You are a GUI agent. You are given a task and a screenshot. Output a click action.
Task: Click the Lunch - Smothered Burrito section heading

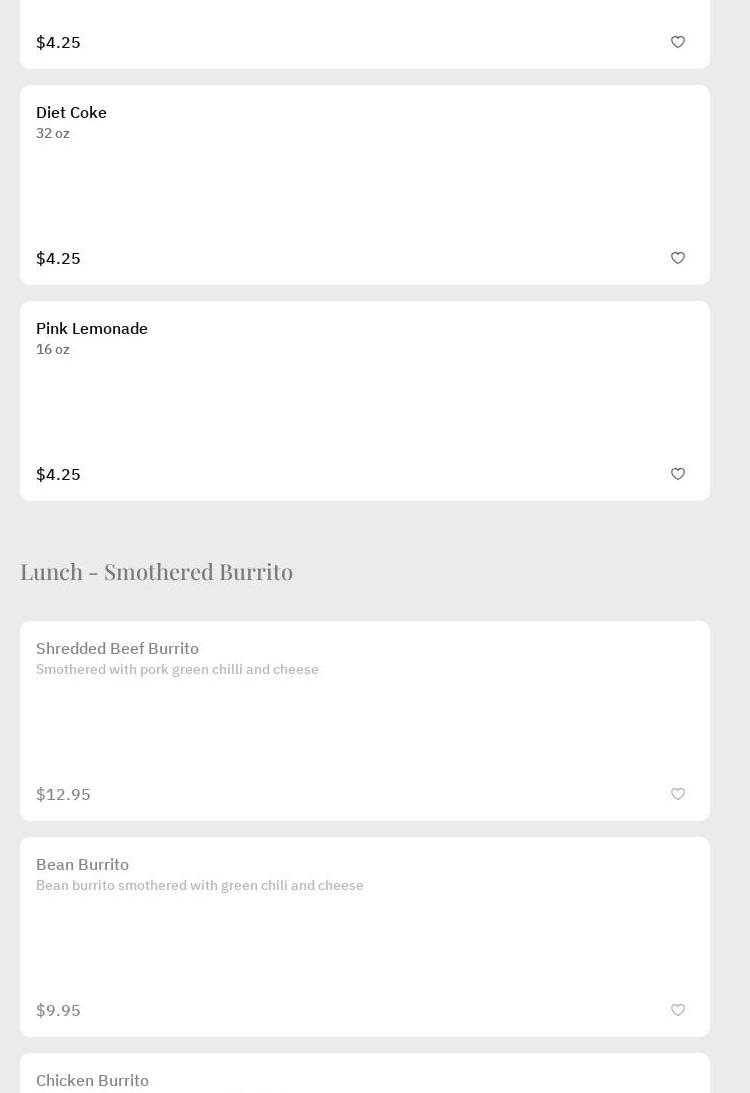(x=156, y=572)
